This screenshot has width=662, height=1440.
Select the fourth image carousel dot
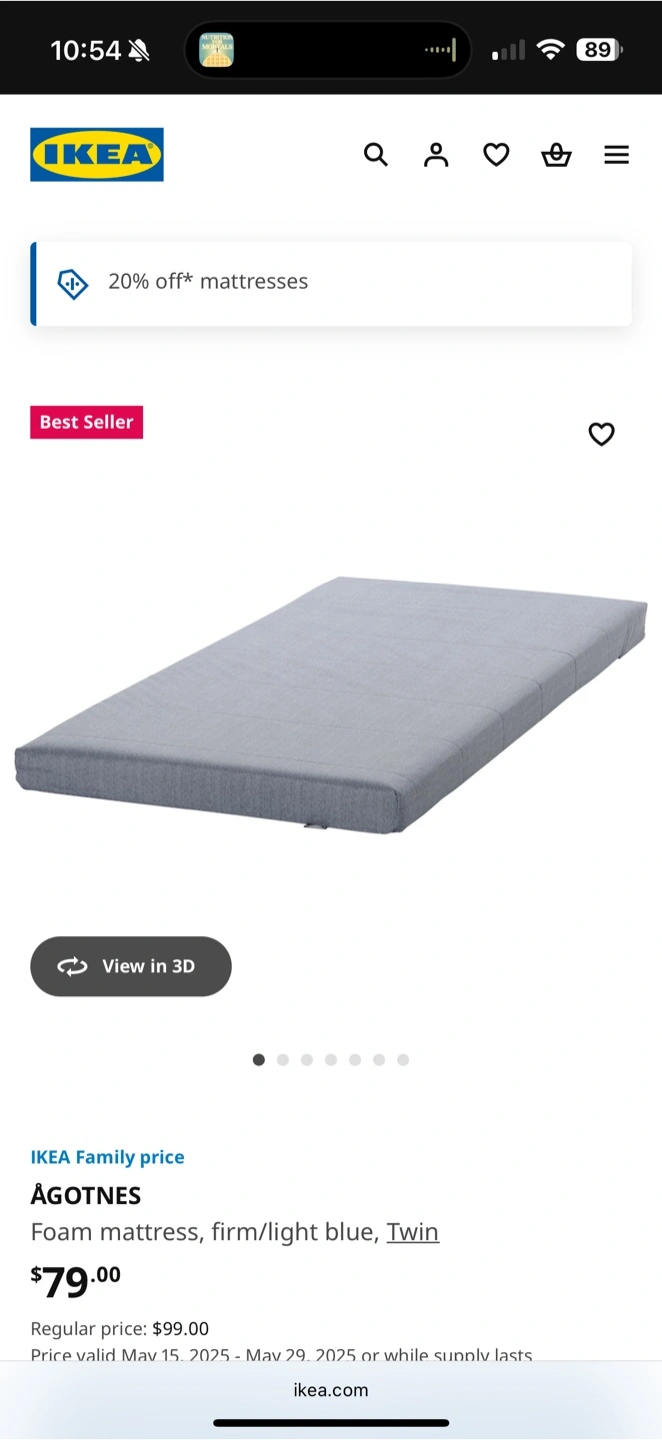pos(331,1060)
